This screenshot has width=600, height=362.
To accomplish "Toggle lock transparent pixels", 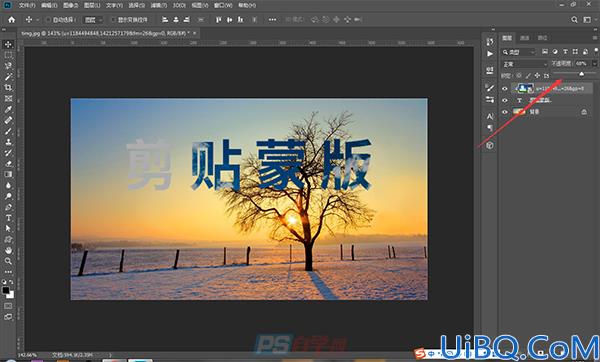I will coord(519,76).
